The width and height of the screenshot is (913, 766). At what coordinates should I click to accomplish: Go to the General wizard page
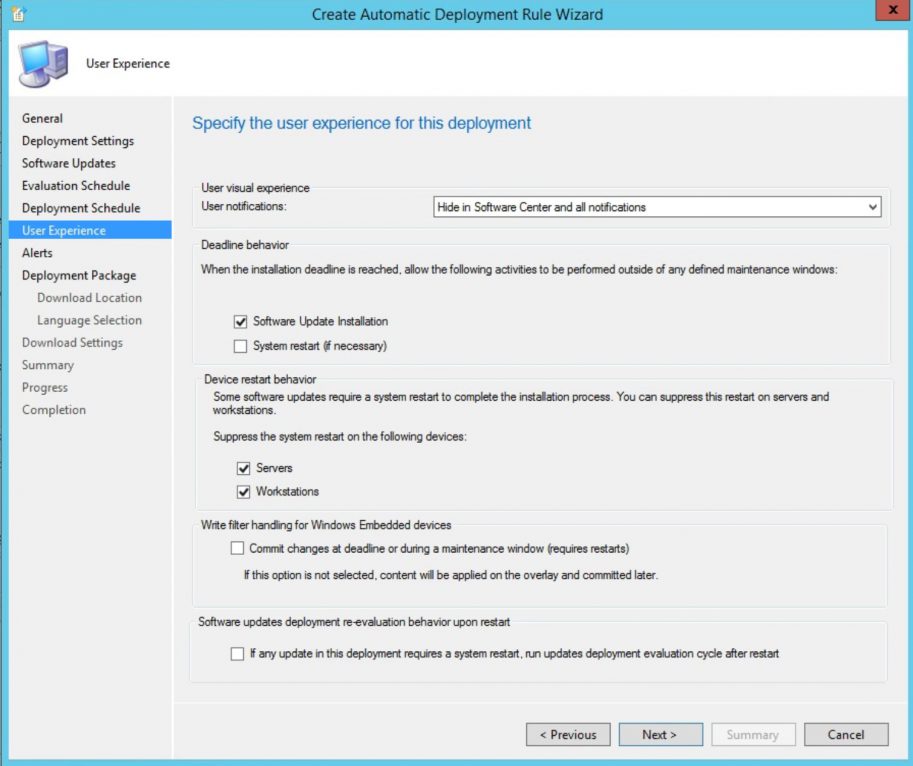pos(42,118)
